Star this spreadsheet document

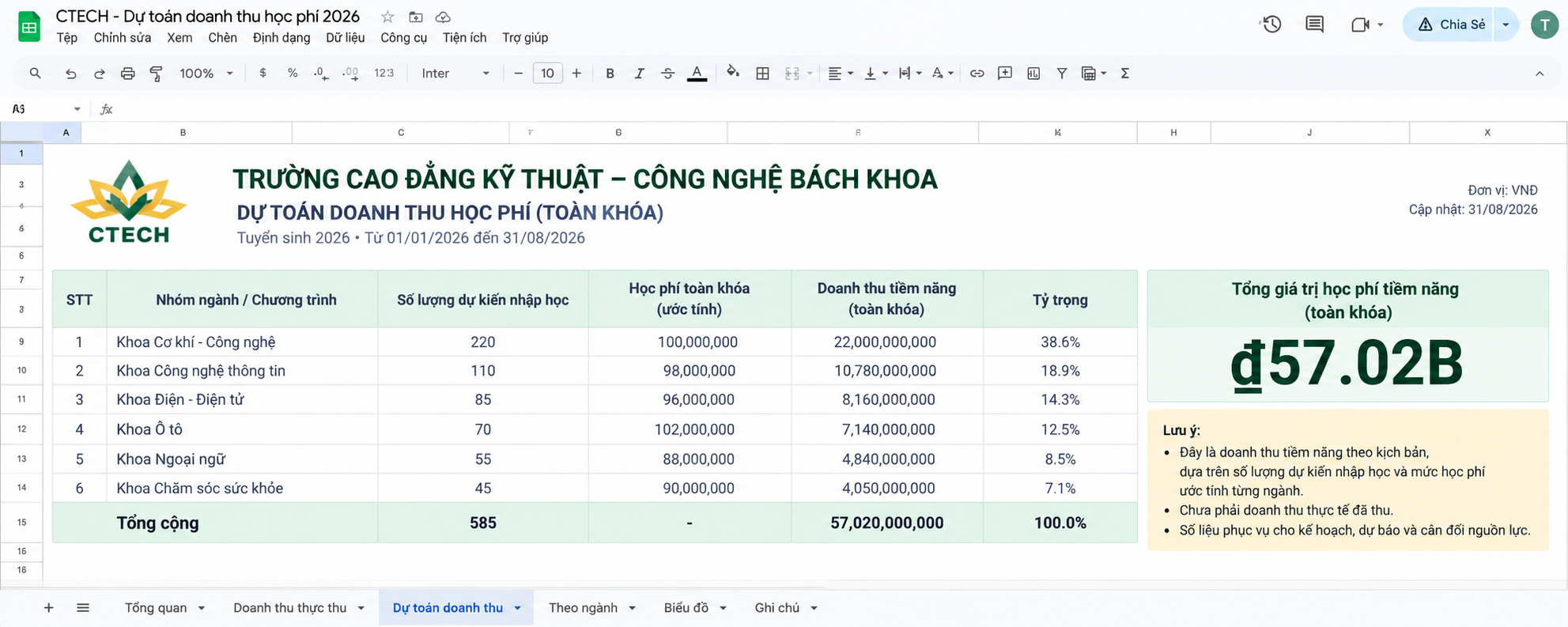[387, 17]
